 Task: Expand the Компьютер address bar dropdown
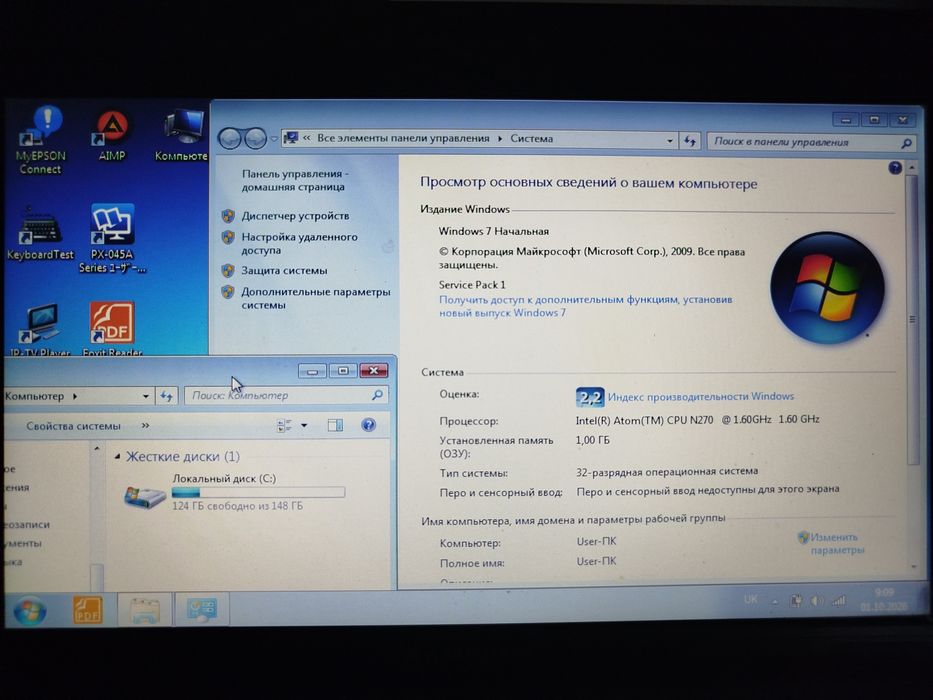coord(146,396)
